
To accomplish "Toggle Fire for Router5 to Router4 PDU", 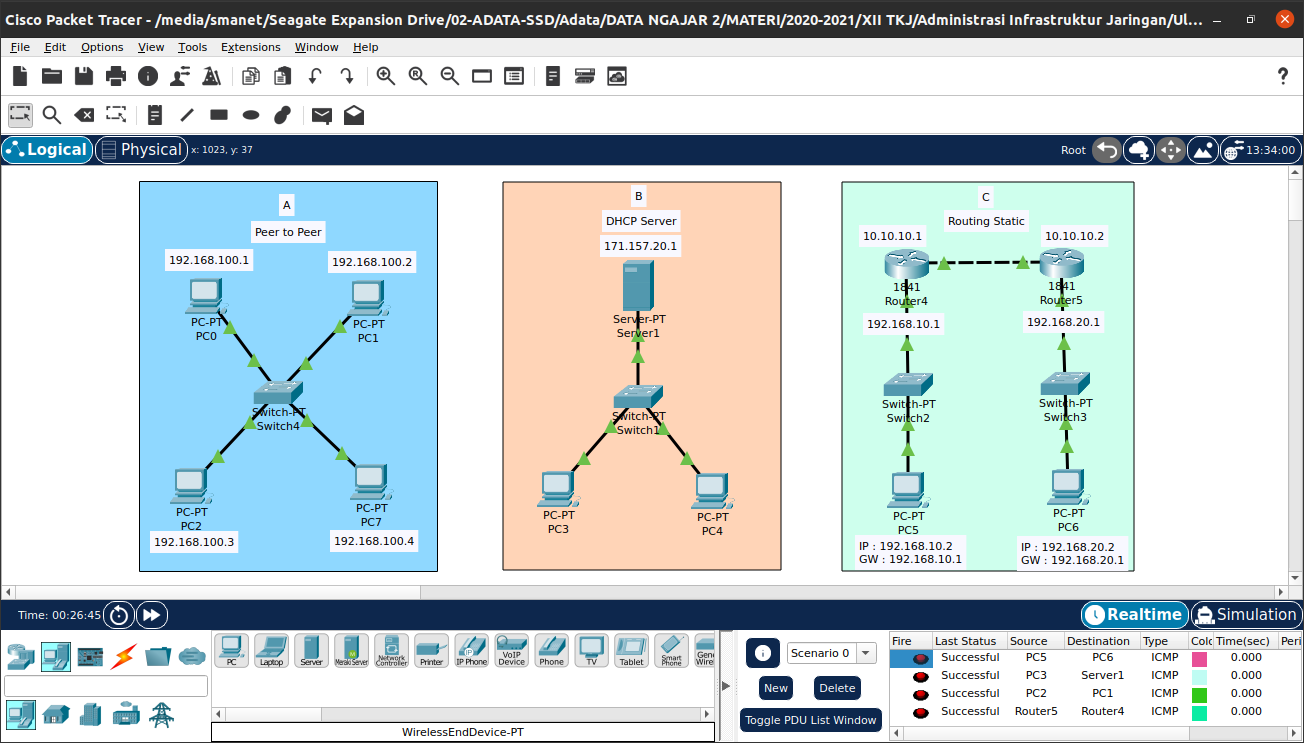I will tap(920, 713).
